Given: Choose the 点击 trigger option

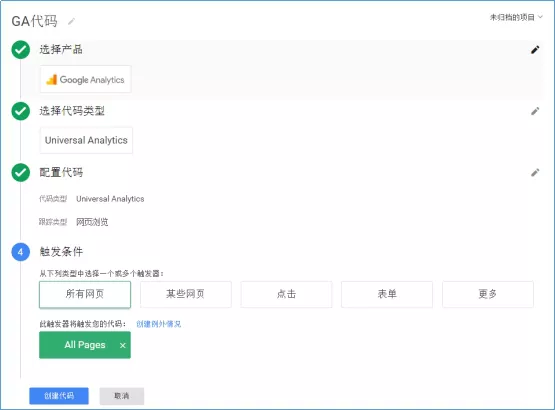Looking at the screenshot, I should [286, 294].
